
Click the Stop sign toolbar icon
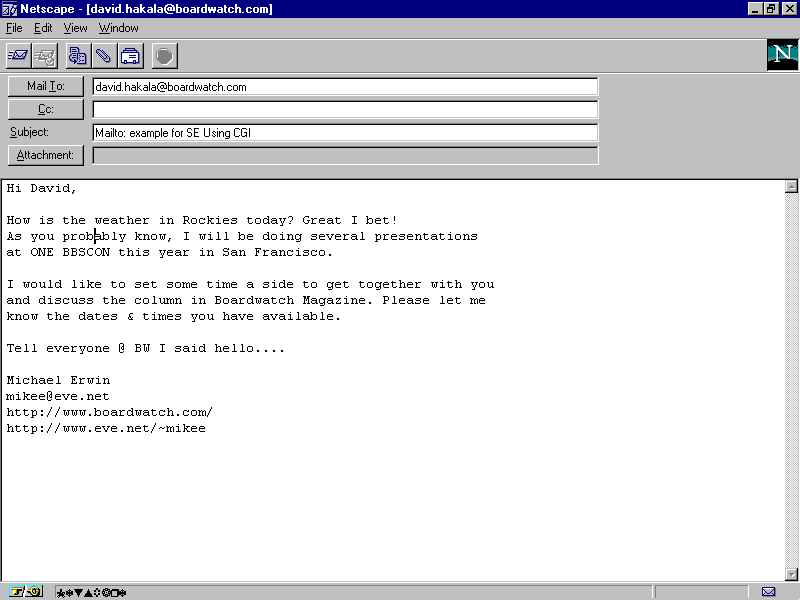[165, 55]
